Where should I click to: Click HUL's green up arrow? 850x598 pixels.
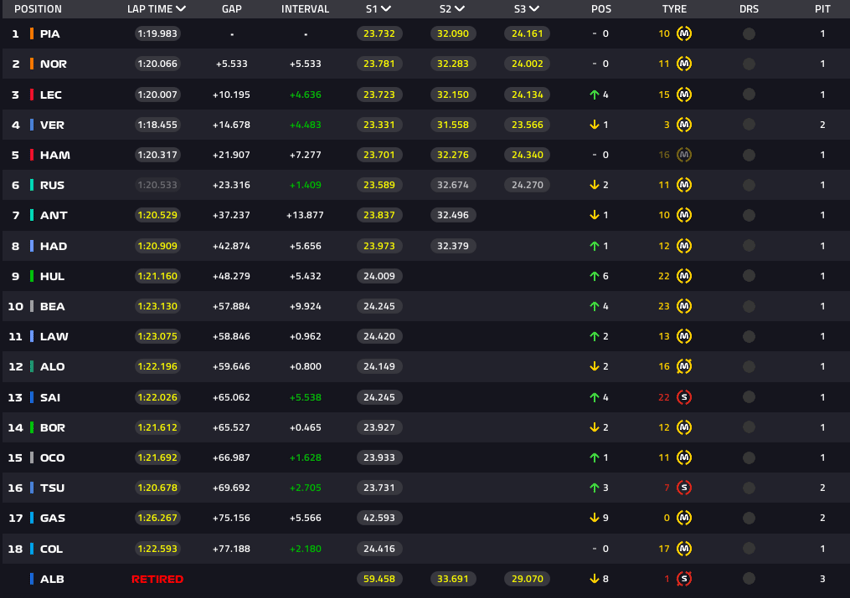click(x=594, y=276)
